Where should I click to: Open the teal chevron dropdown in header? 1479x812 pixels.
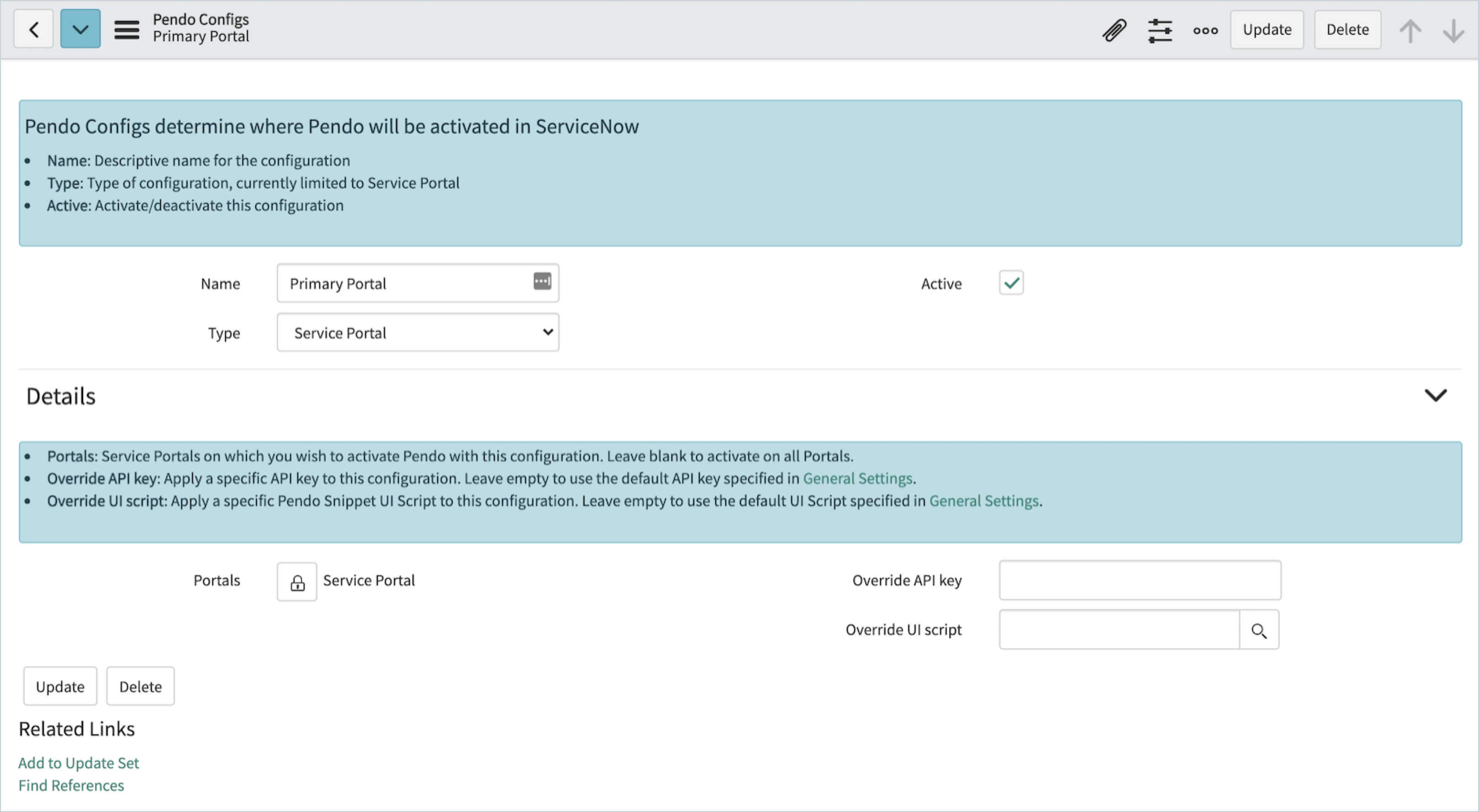80,29
